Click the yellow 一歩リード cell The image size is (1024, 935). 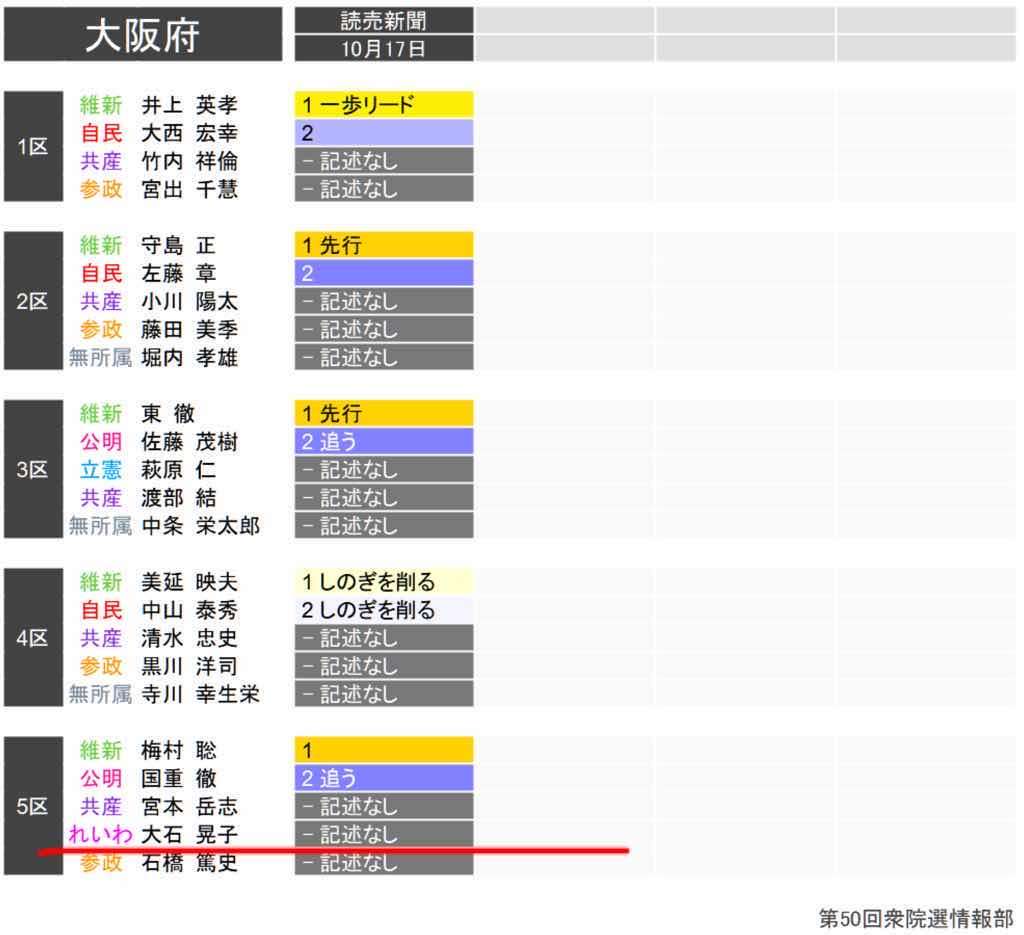pyautogui.click(x=383, y=105)
